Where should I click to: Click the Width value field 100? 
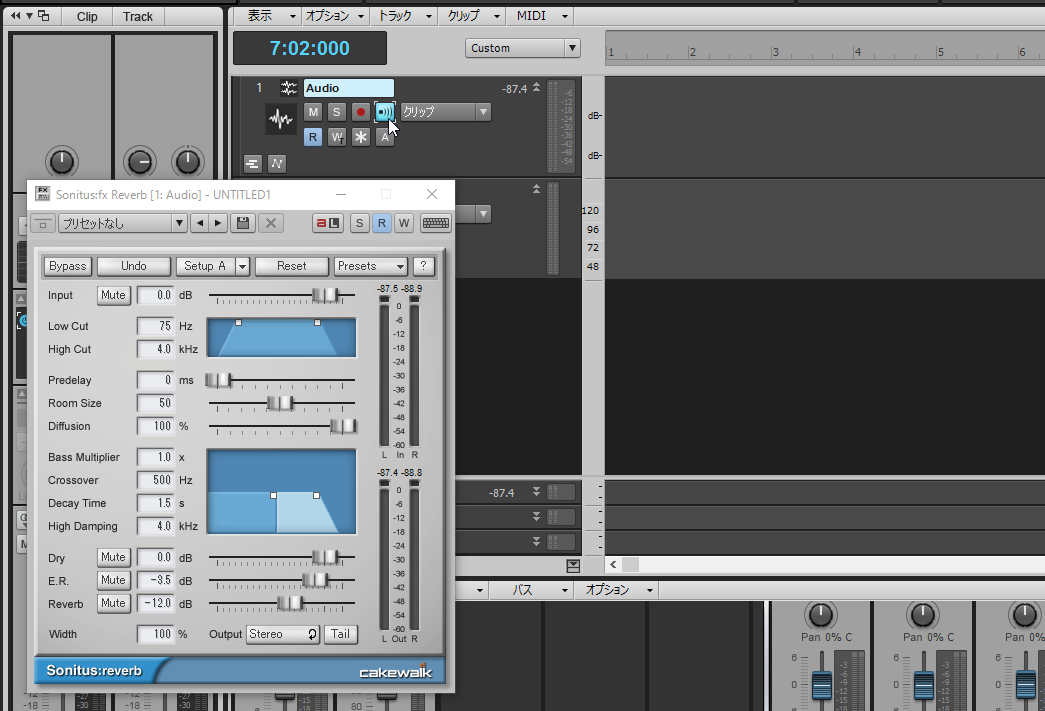(155, 634)
